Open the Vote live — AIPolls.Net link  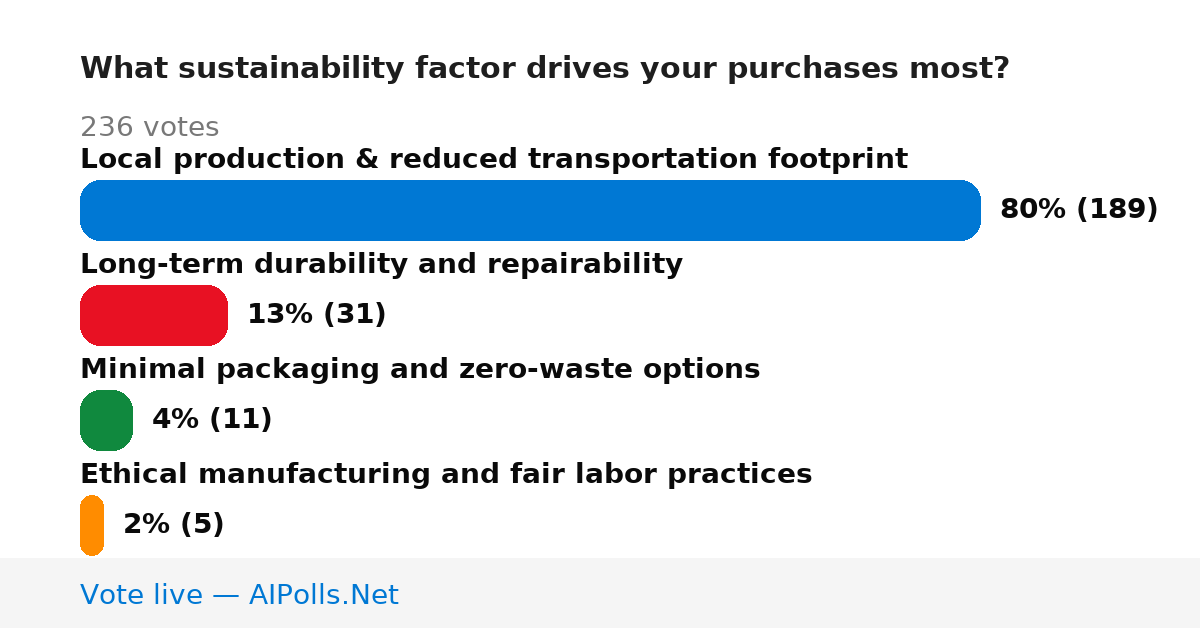239,595
